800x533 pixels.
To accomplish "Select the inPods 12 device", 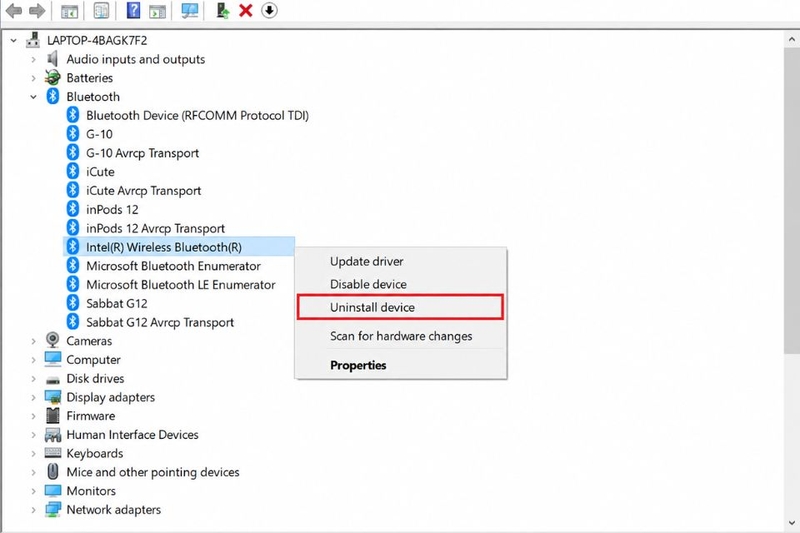I will click(x=112, y=210).
